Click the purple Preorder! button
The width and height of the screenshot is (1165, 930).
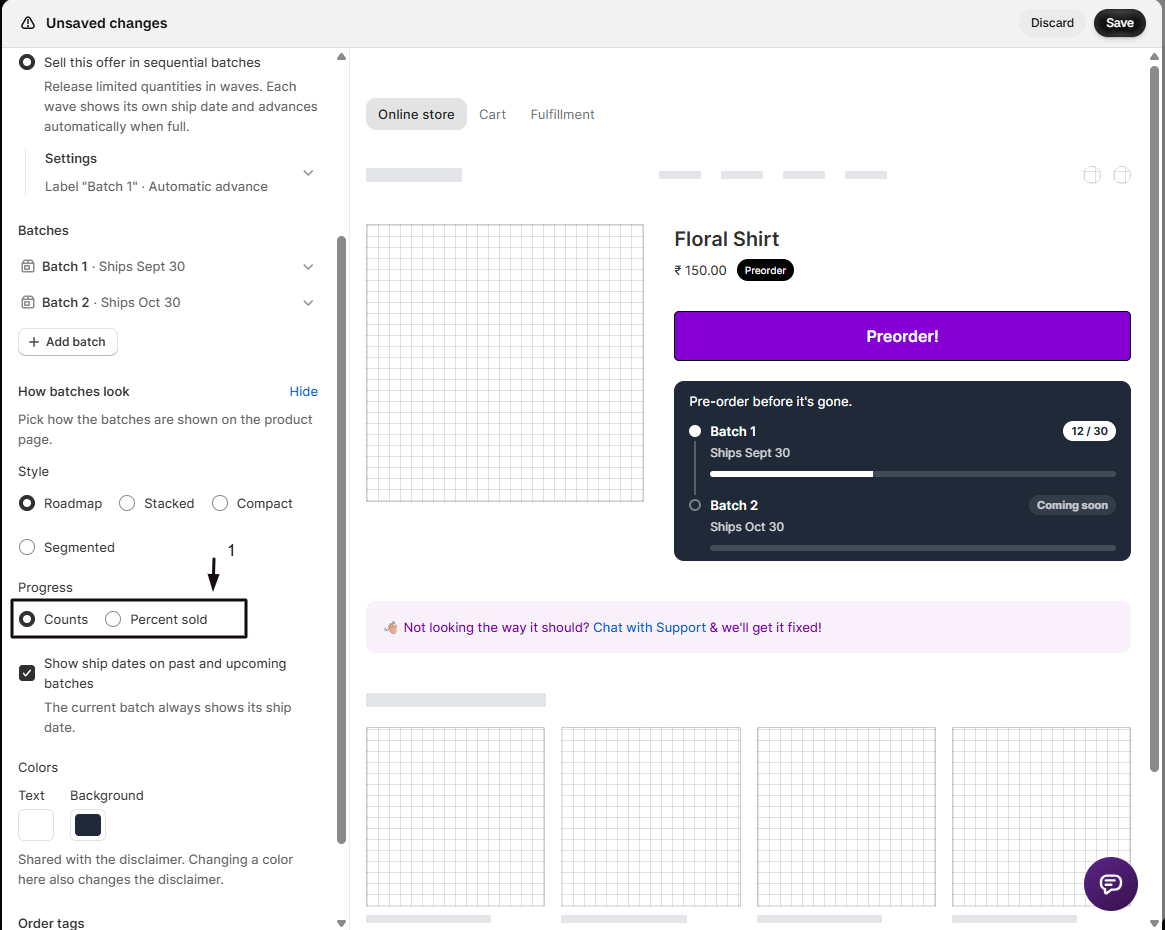[x=902, y=336]
